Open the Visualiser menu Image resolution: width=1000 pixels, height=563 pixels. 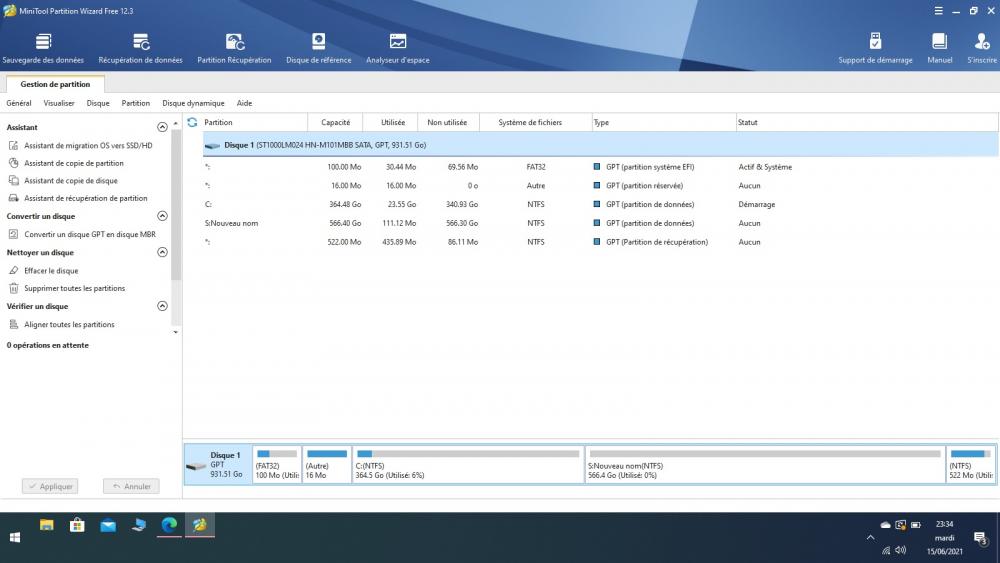click(59, 103)
